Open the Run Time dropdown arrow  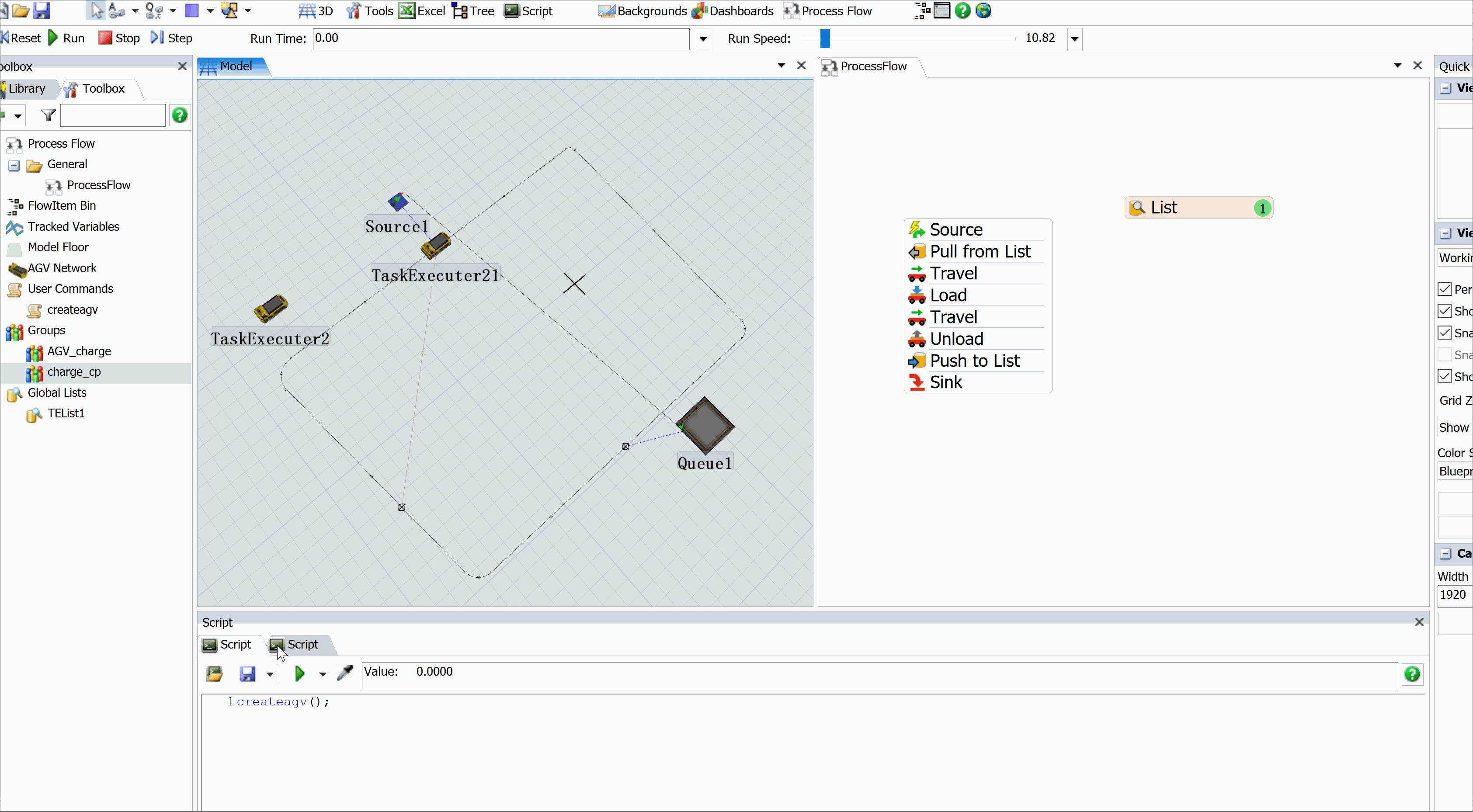tap(703, 39)
